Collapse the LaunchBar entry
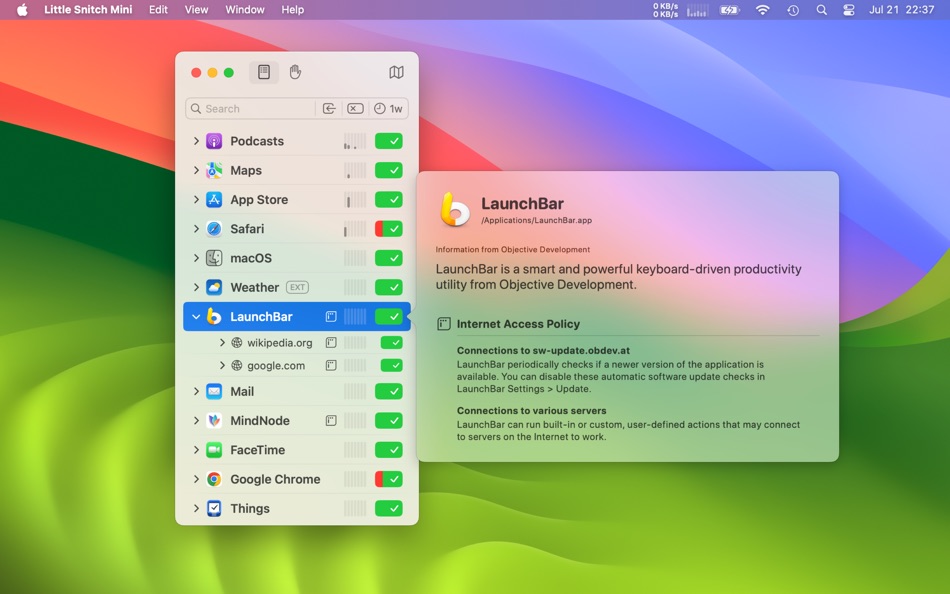The width and height of the screenshot is (950, 594). [x=195, y=316]
